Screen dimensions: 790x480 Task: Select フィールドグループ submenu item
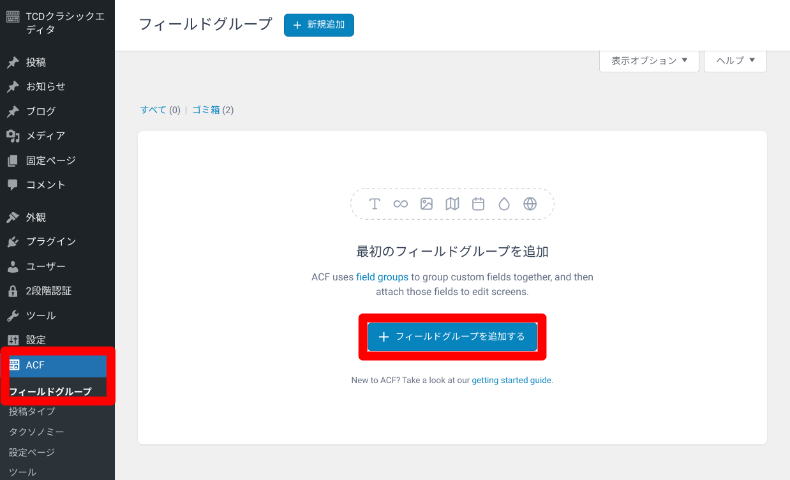click(50, 391)
